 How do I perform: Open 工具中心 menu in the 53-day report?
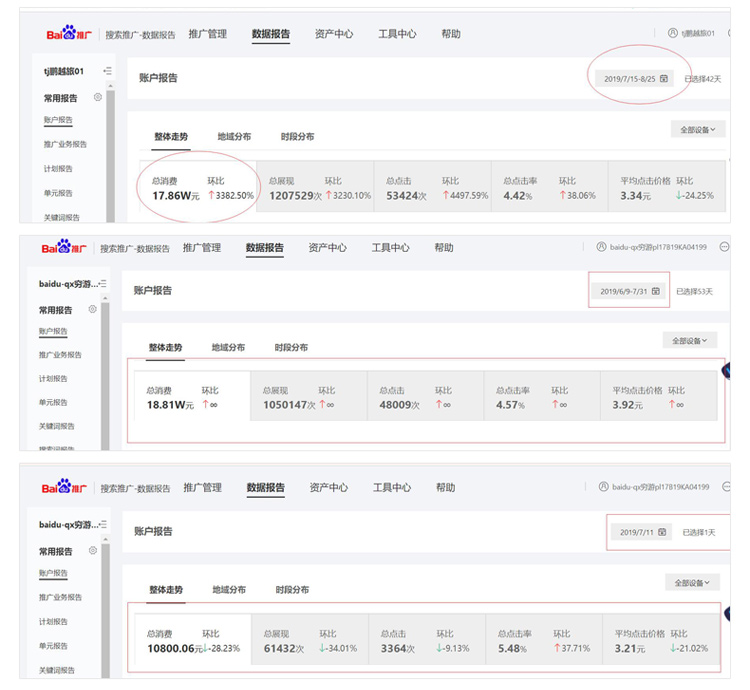coord(391,248)
